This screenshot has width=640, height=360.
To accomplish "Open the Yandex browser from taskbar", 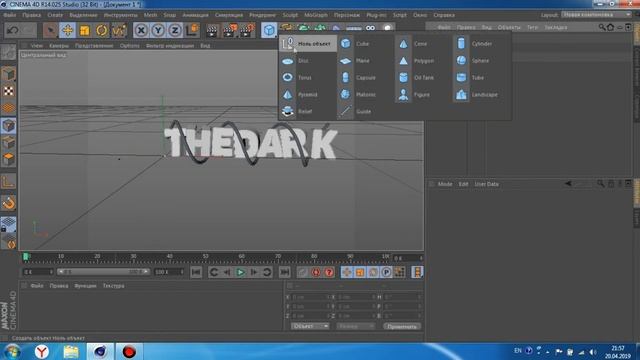I will 41,351.
